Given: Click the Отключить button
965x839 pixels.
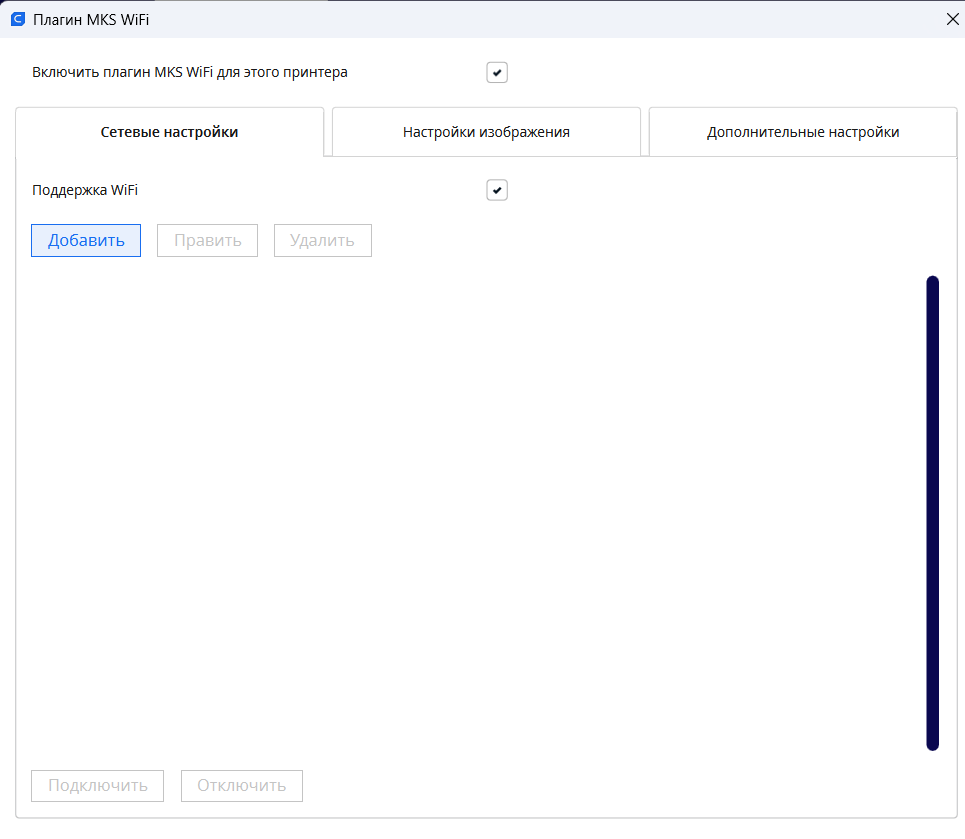Looking at the screenshot, I should pyautogui.click(x=242, y=785).
